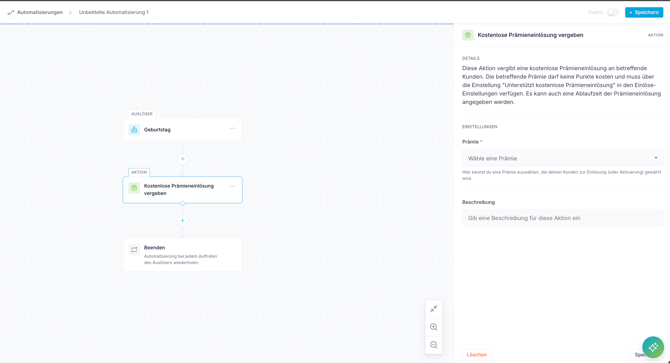This screenshot has height=363, width=670.
Task: Open the Geburtstag node options menu
Action: tap(232, 128)
